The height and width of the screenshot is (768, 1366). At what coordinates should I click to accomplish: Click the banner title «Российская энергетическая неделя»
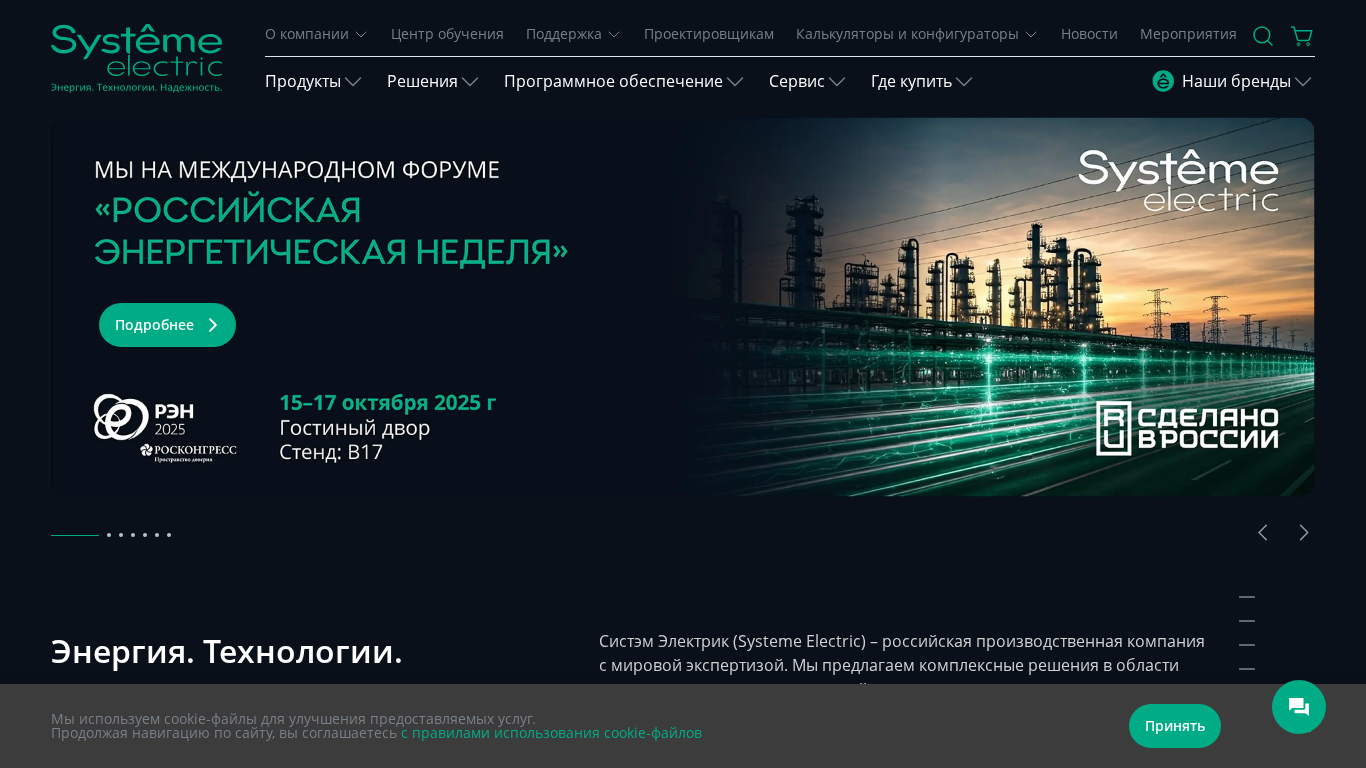pos(331,230)
